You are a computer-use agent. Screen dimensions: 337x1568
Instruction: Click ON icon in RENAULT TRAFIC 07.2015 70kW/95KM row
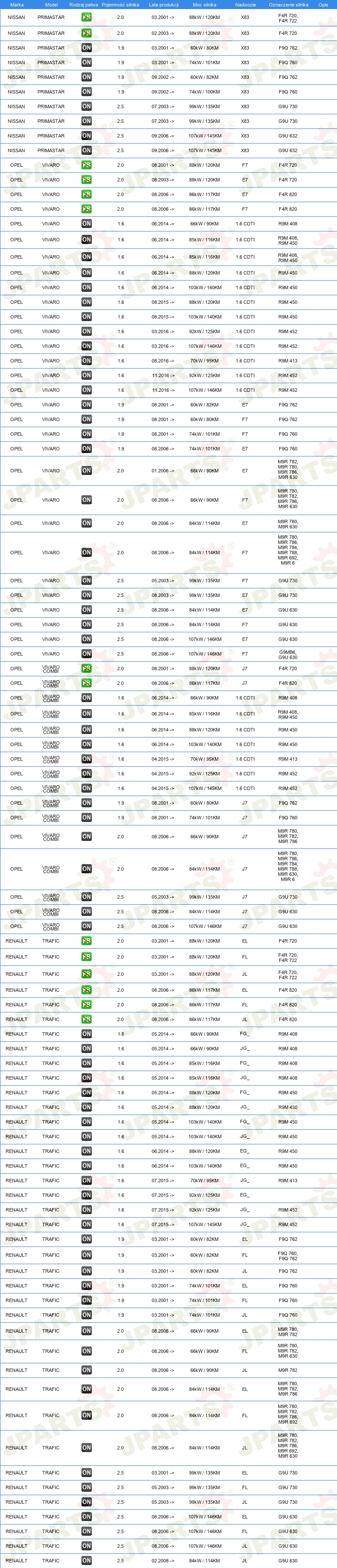(86, 1180)
